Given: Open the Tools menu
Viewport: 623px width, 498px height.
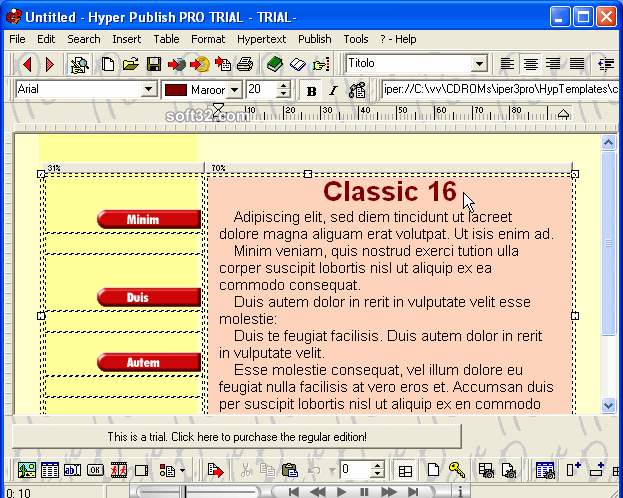Looking at the screenshot, I should [356, 39].
